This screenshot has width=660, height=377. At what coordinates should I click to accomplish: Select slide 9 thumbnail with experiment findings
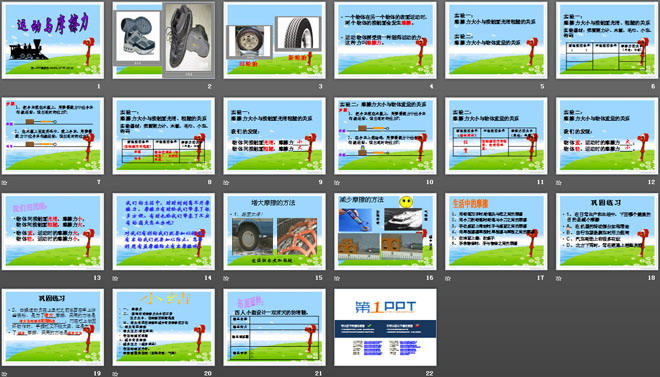click(274, 136)
